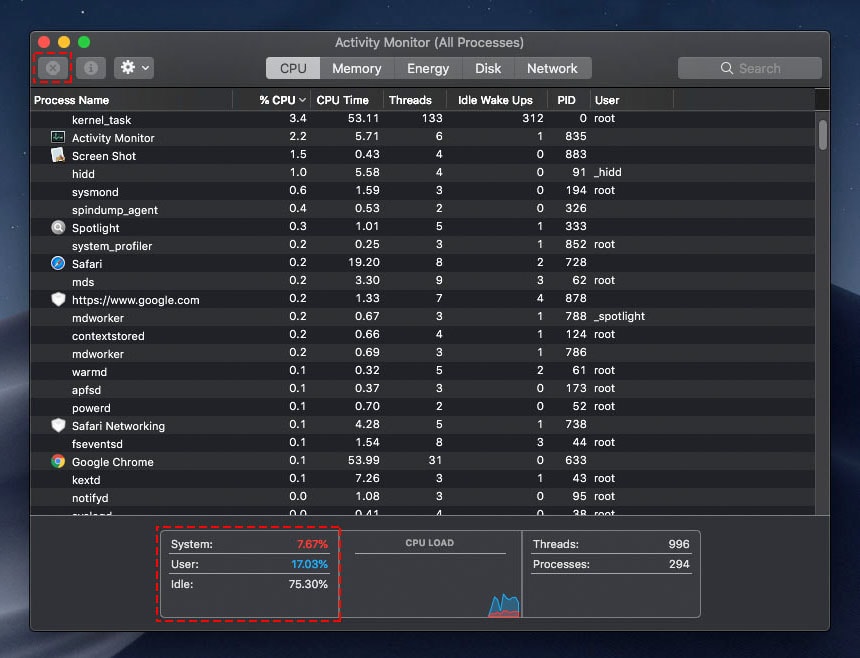Switch to the Network tab
This screenshot has width=860, height=658.
coord(552,68)
